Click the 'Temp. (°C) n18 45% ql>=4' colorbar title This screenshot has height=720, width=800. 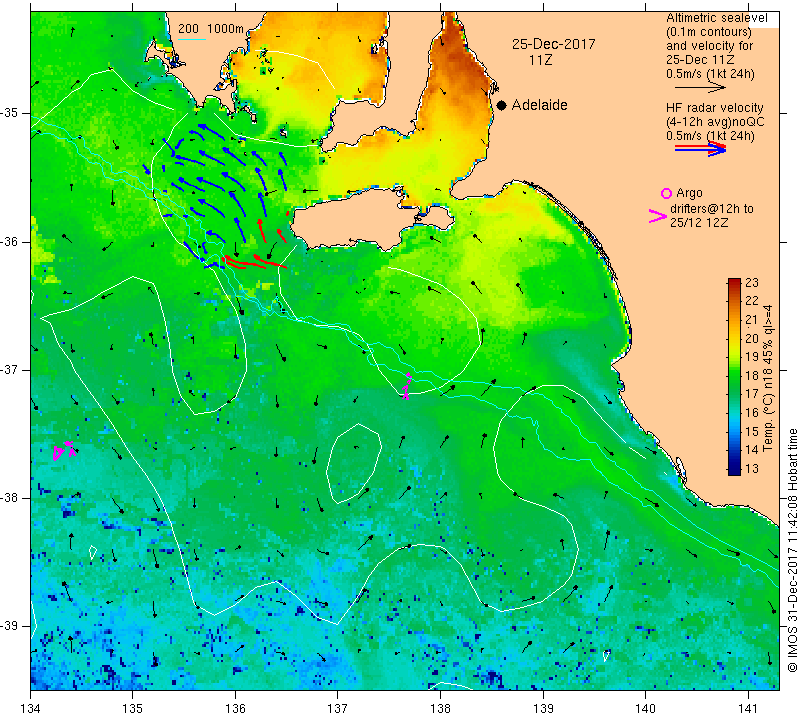pos(768,379)
